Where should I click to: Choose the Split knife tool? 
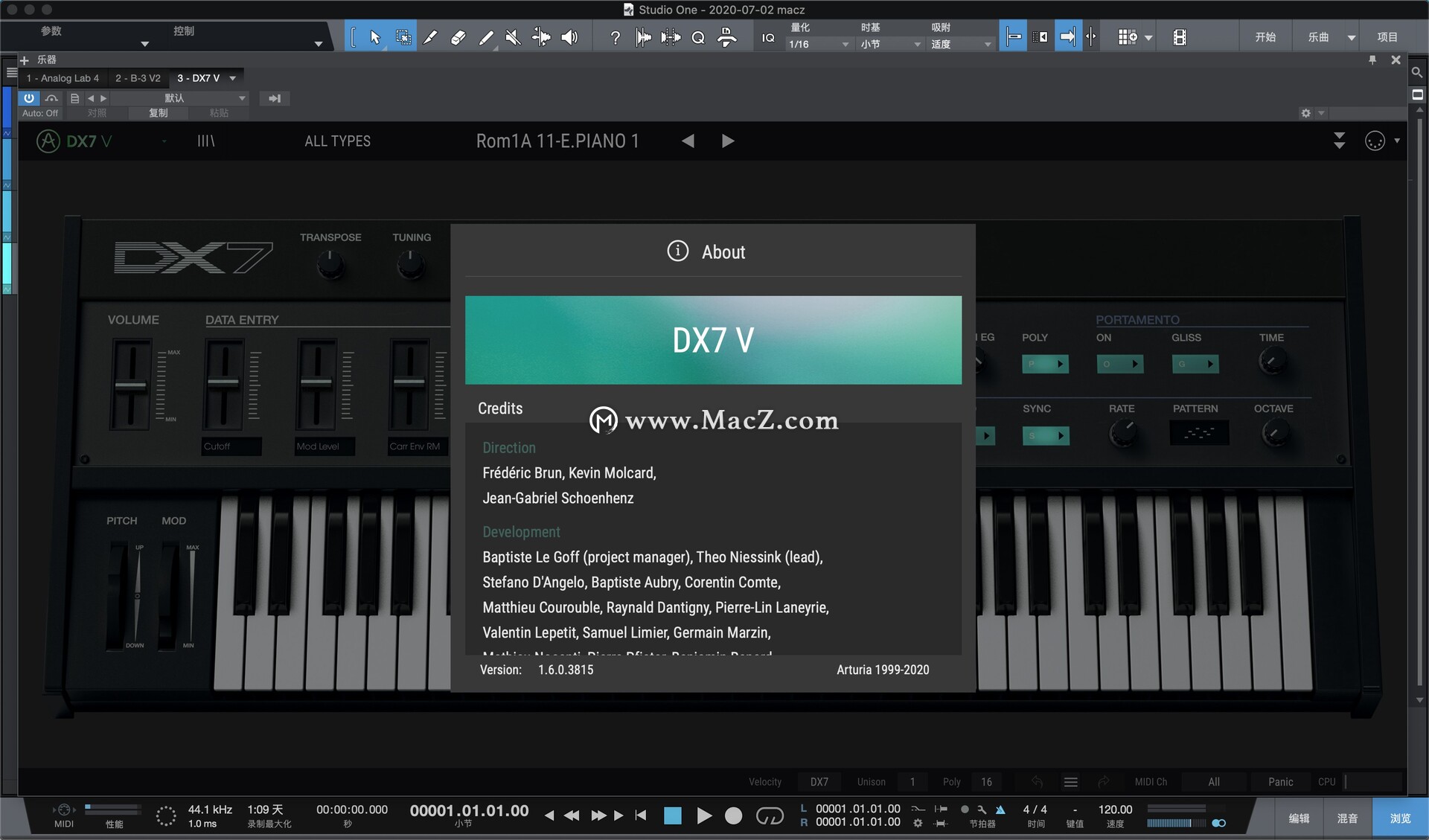[x=430, y=37]
